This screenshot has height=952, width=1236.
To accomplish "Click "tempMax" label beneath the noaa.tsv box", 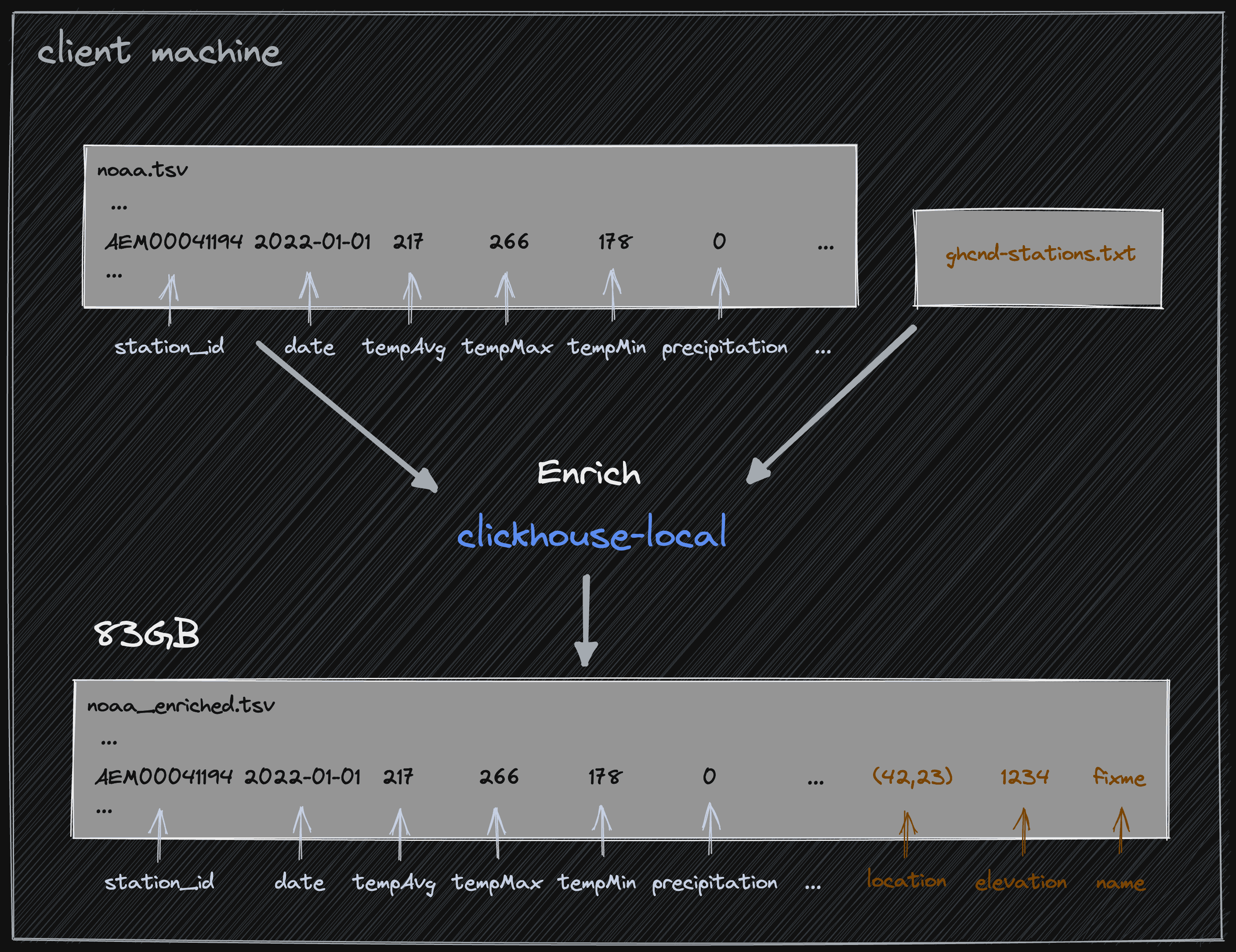I will click(507, 347).
